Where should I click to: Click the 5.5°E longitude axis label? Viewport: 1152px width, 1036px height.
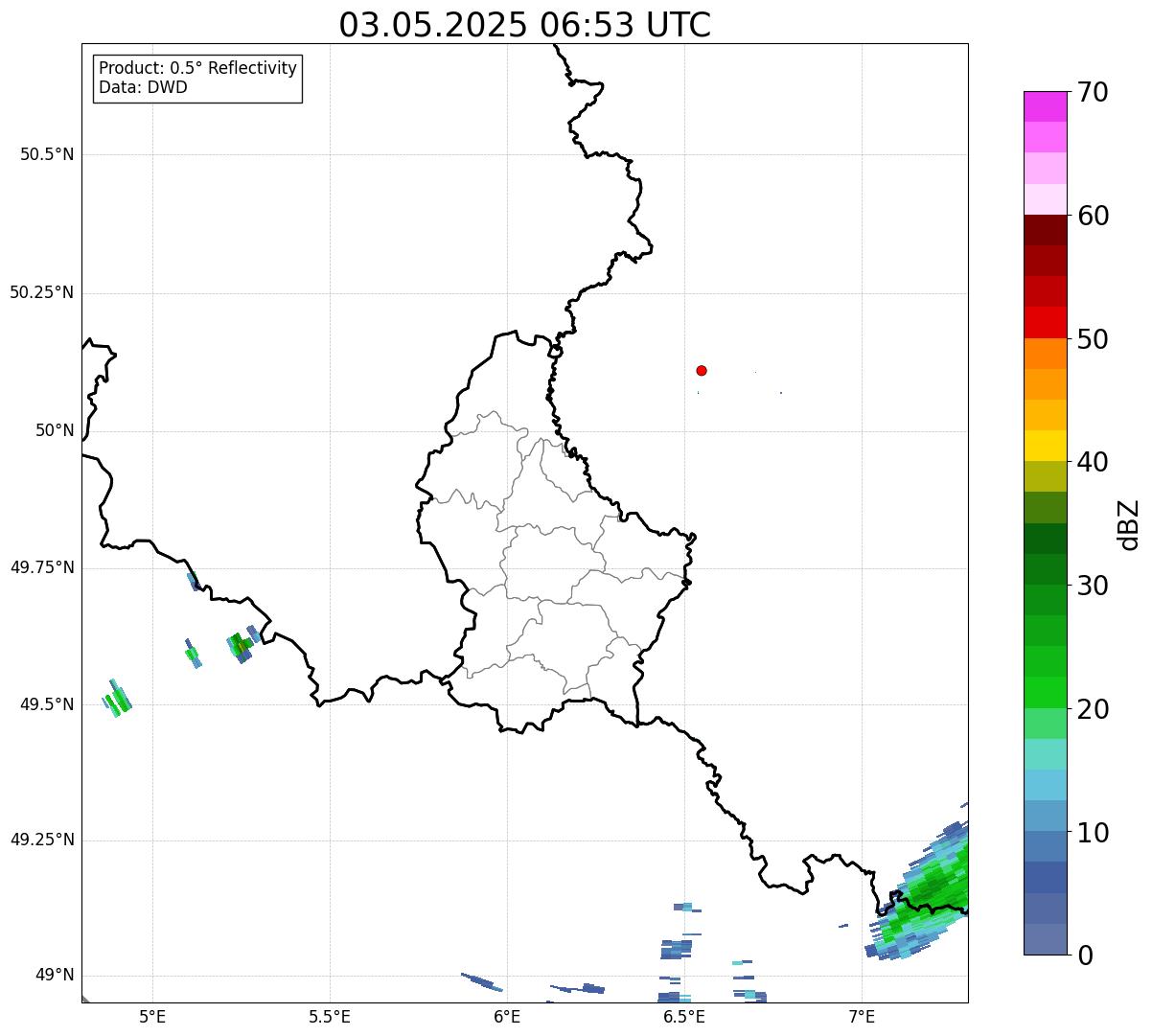[x=330, y=1016]
